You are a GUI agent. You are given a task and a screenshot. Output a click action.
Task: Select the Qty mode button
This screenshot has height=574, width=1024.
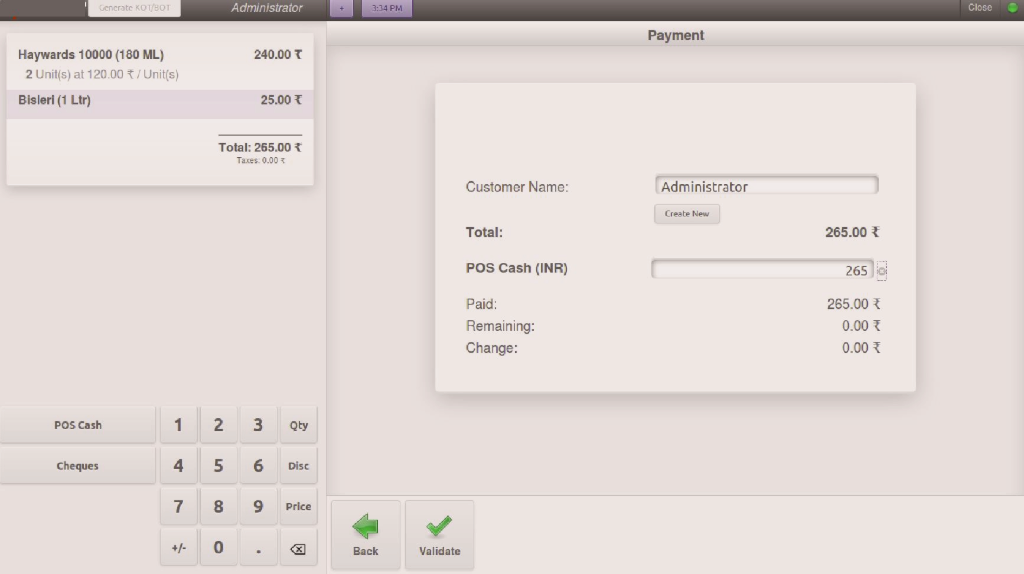[298, 425]
